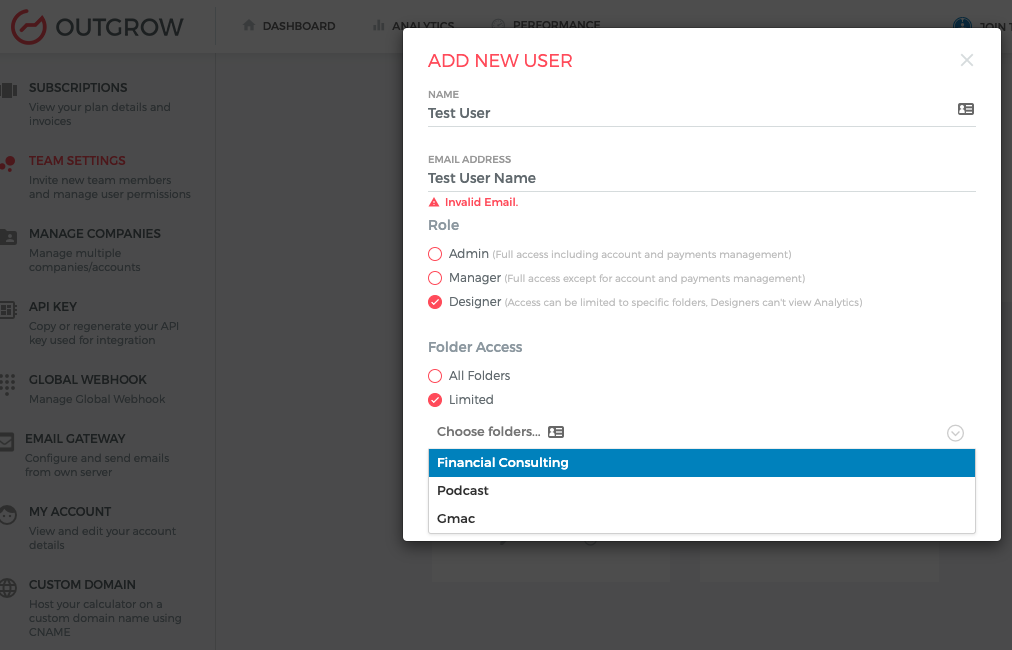This screenshot has height=650, width=1012.
Task: Click the Email Address input field
Action: coord(702,178)
